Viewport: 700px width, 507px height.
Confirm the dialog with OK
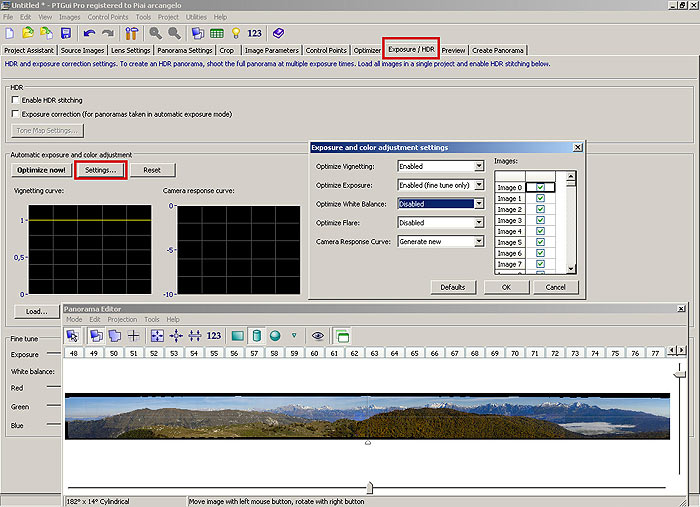click(x=506, y=287)
